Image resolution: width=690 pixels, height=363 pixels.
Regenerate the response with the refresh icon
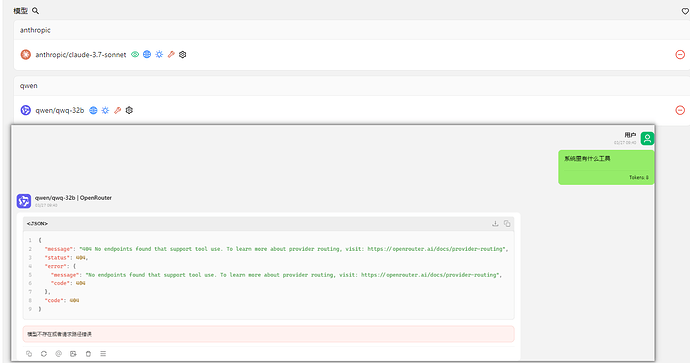tap(44, 354)
